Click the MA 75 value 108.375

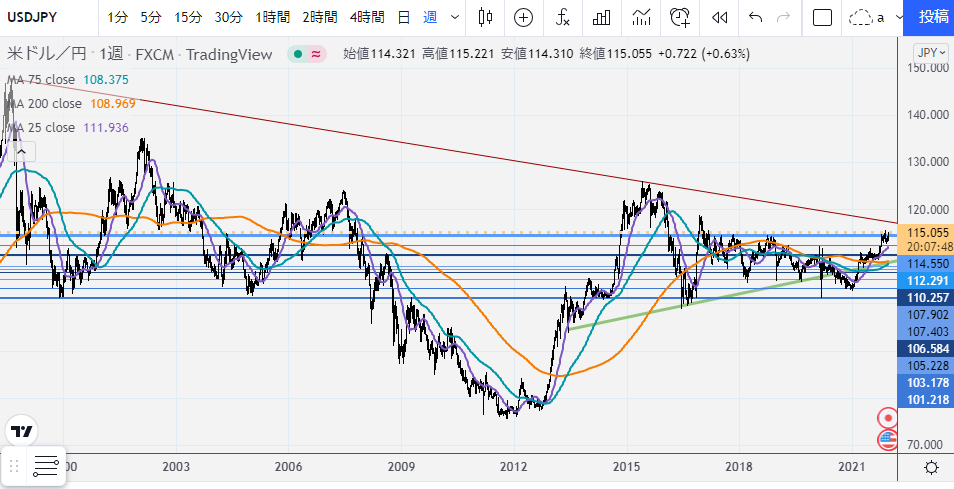click(x=106, y=80)
